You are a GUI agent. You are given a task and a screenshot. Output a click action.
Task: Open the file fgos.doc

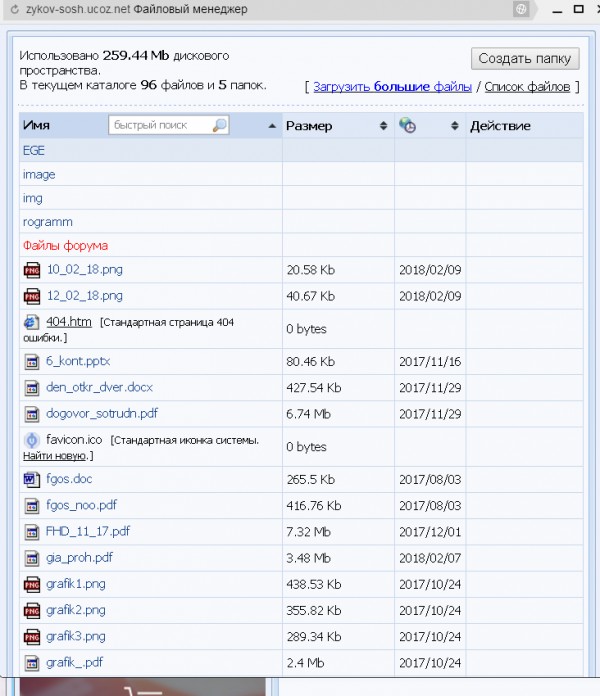[x=69, y=479]
